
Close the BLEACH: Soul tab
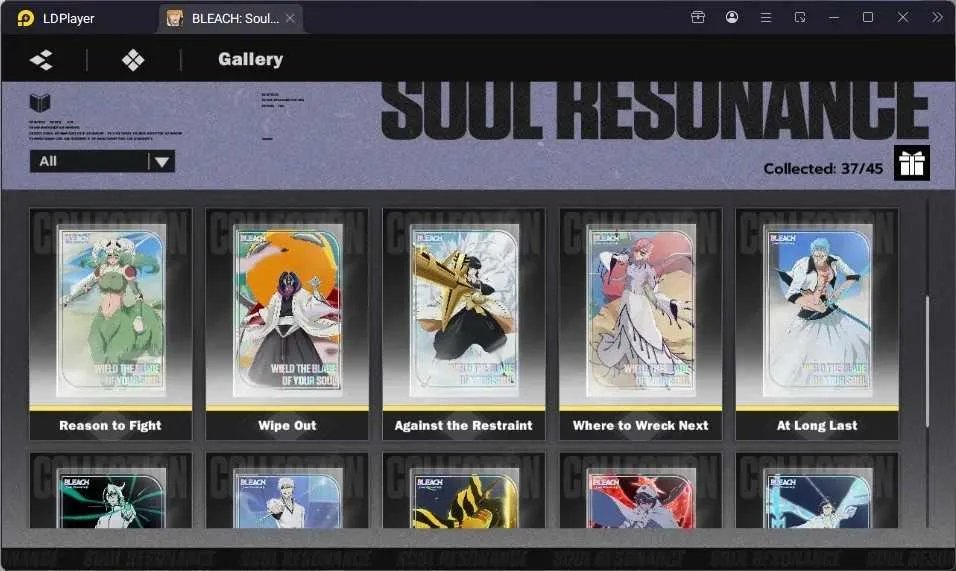pos(290,18)
